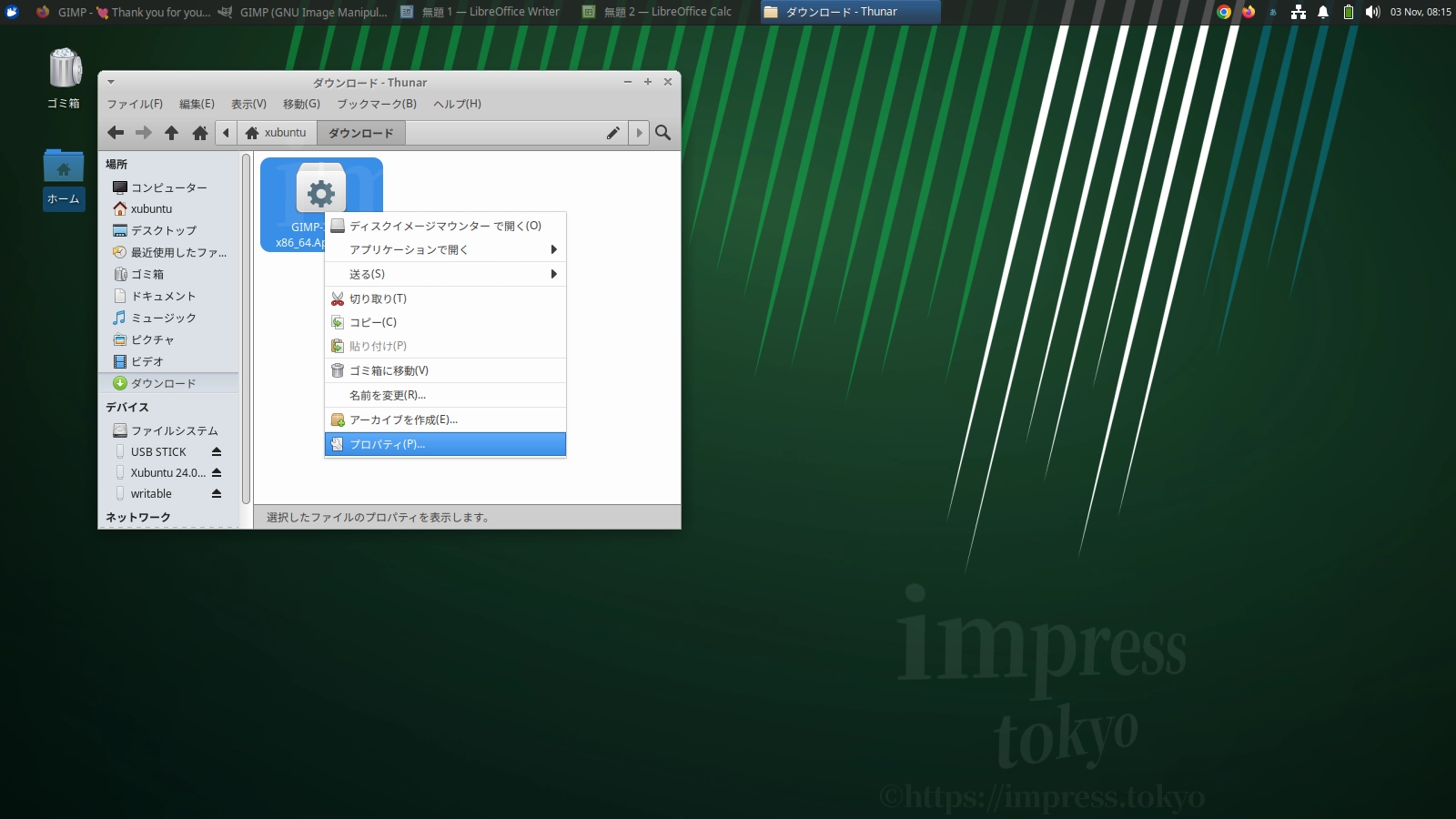Click the xubuntu path bar button
Viewport: 1456px width, 819px height.
click(277, 133)
